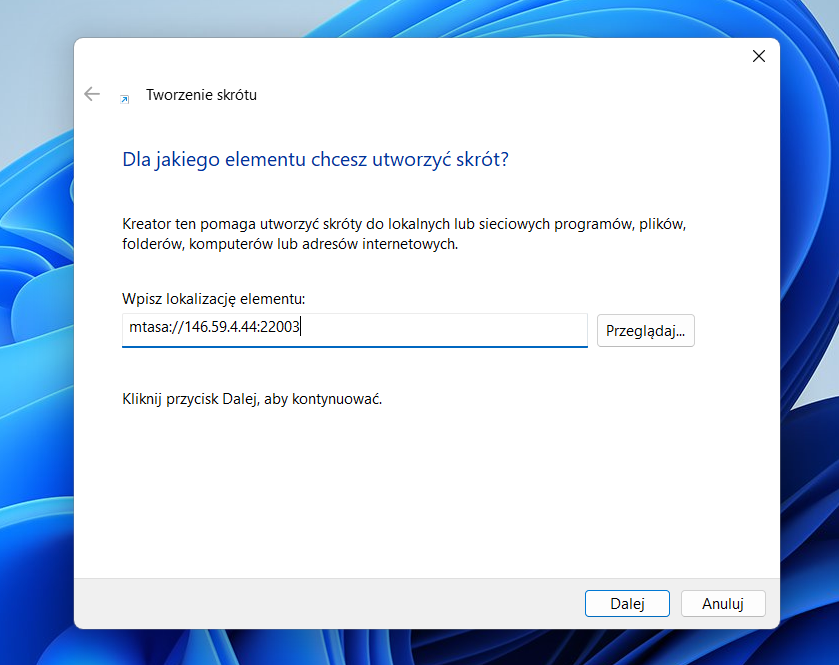839x665 pixels.
Task: Open the Przeglądaj... browse button
Action: (x=645, y=331)
